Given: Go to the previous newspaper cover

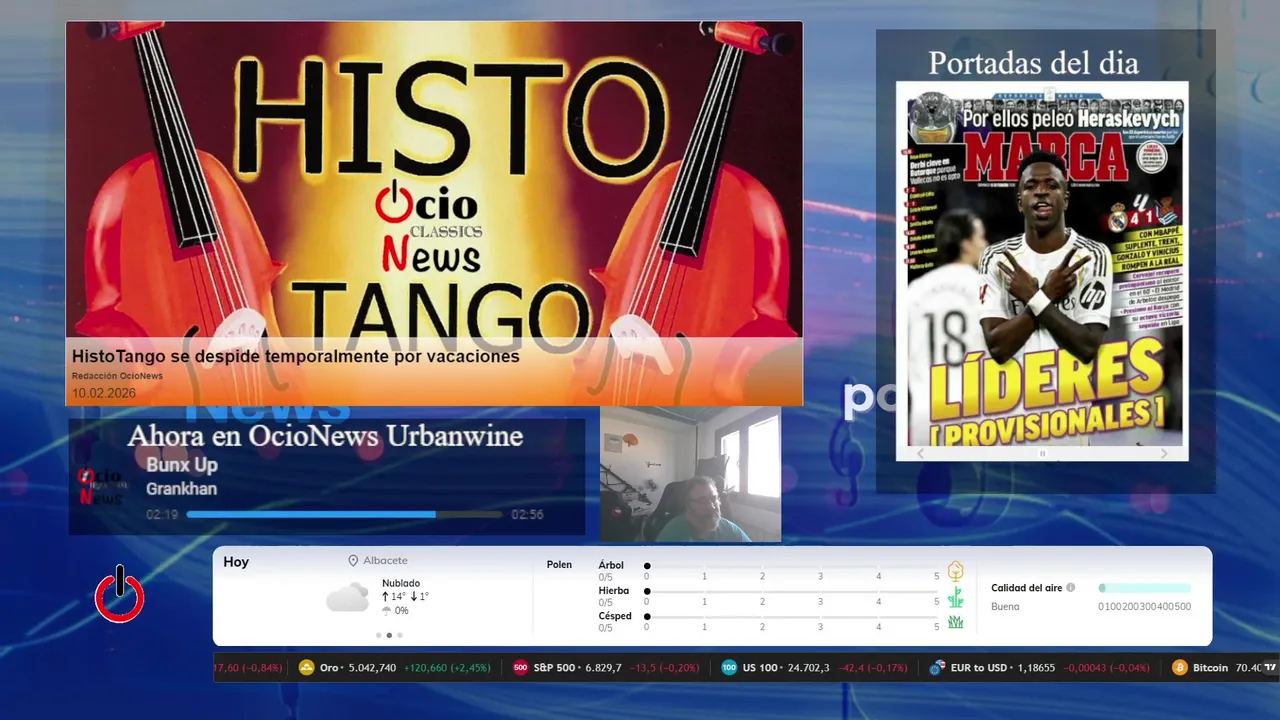Looking at the screenshot, I should pos(921,453).
